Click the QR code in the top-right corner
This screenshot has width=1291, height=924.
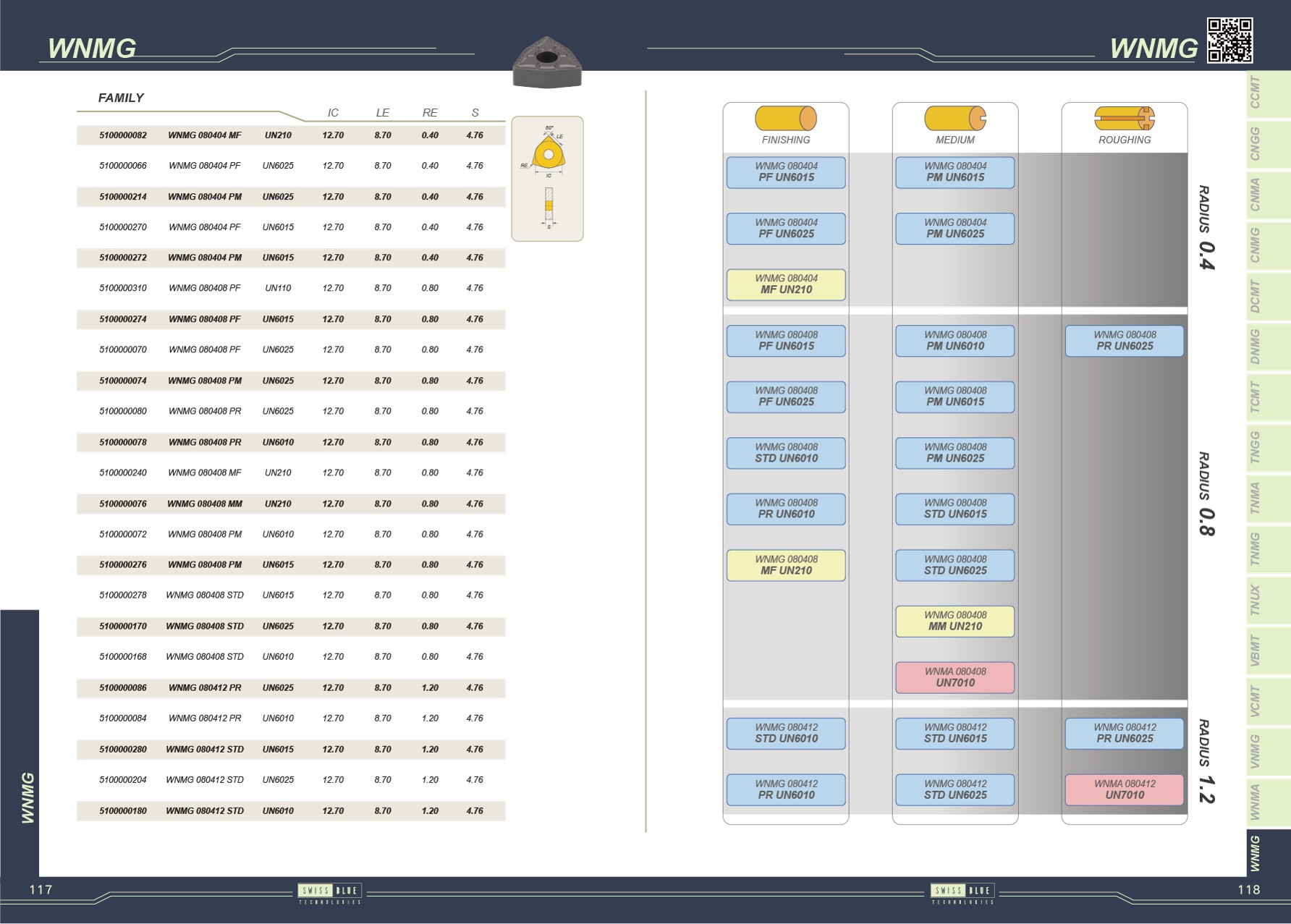pos(1229,41)
